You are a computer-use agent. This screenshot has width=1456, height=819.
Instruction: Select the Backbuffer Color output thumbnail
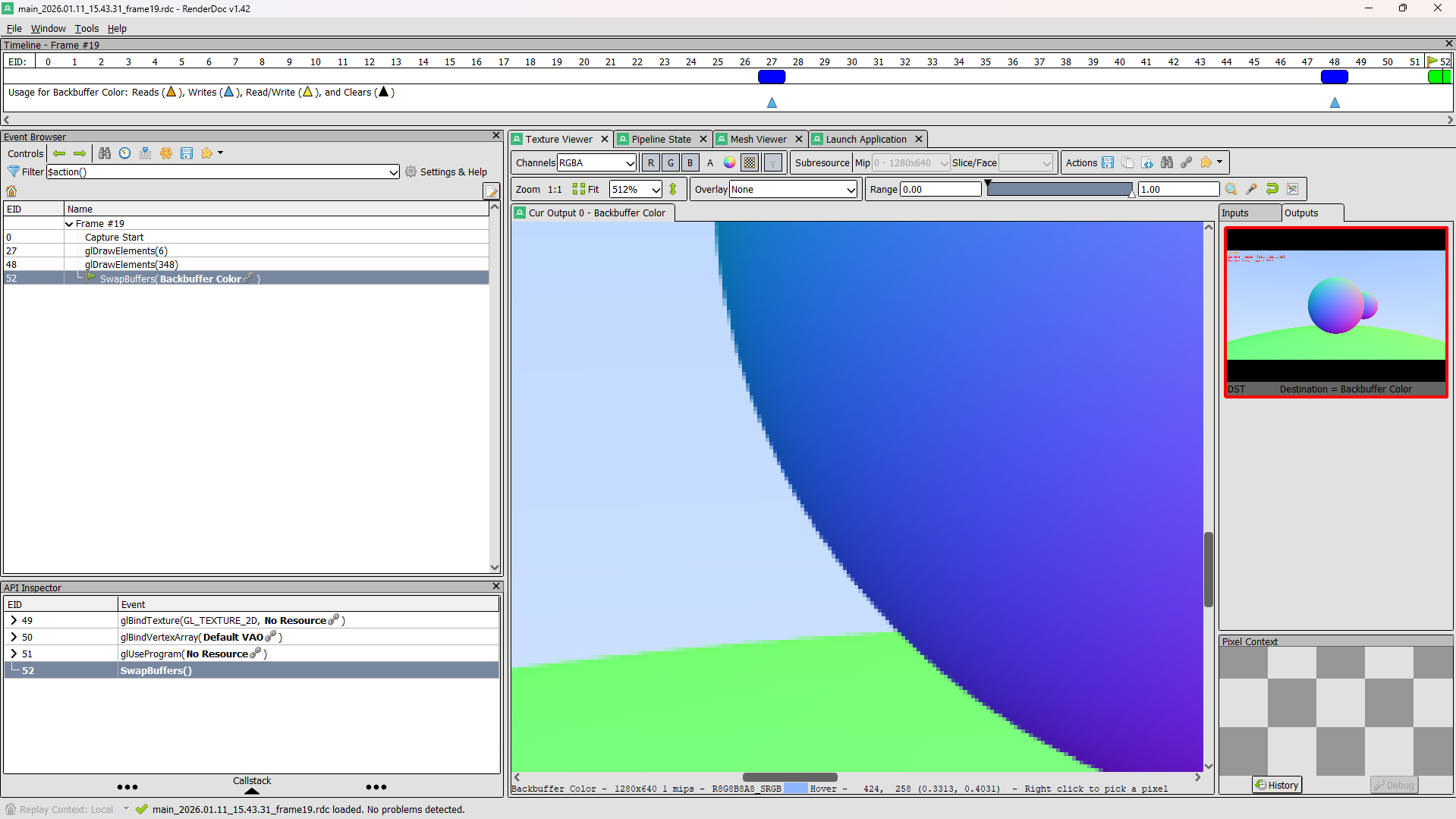coord(1335,311)
